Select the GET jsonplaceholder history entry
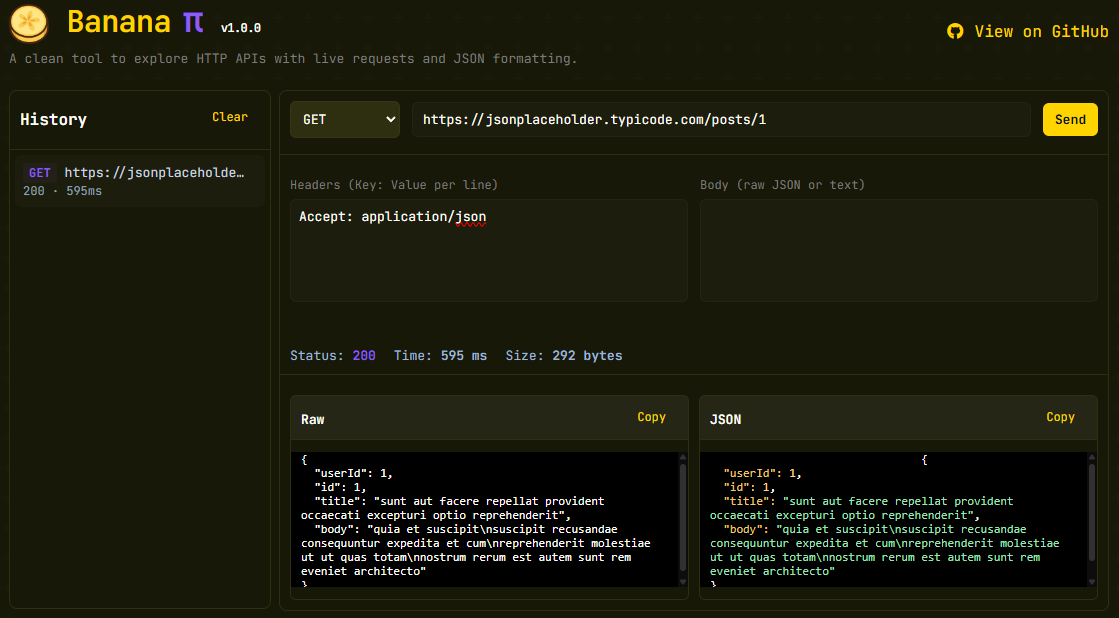Image resolution: width=1119 pixels, height=618 pixels. coord(140,181)
